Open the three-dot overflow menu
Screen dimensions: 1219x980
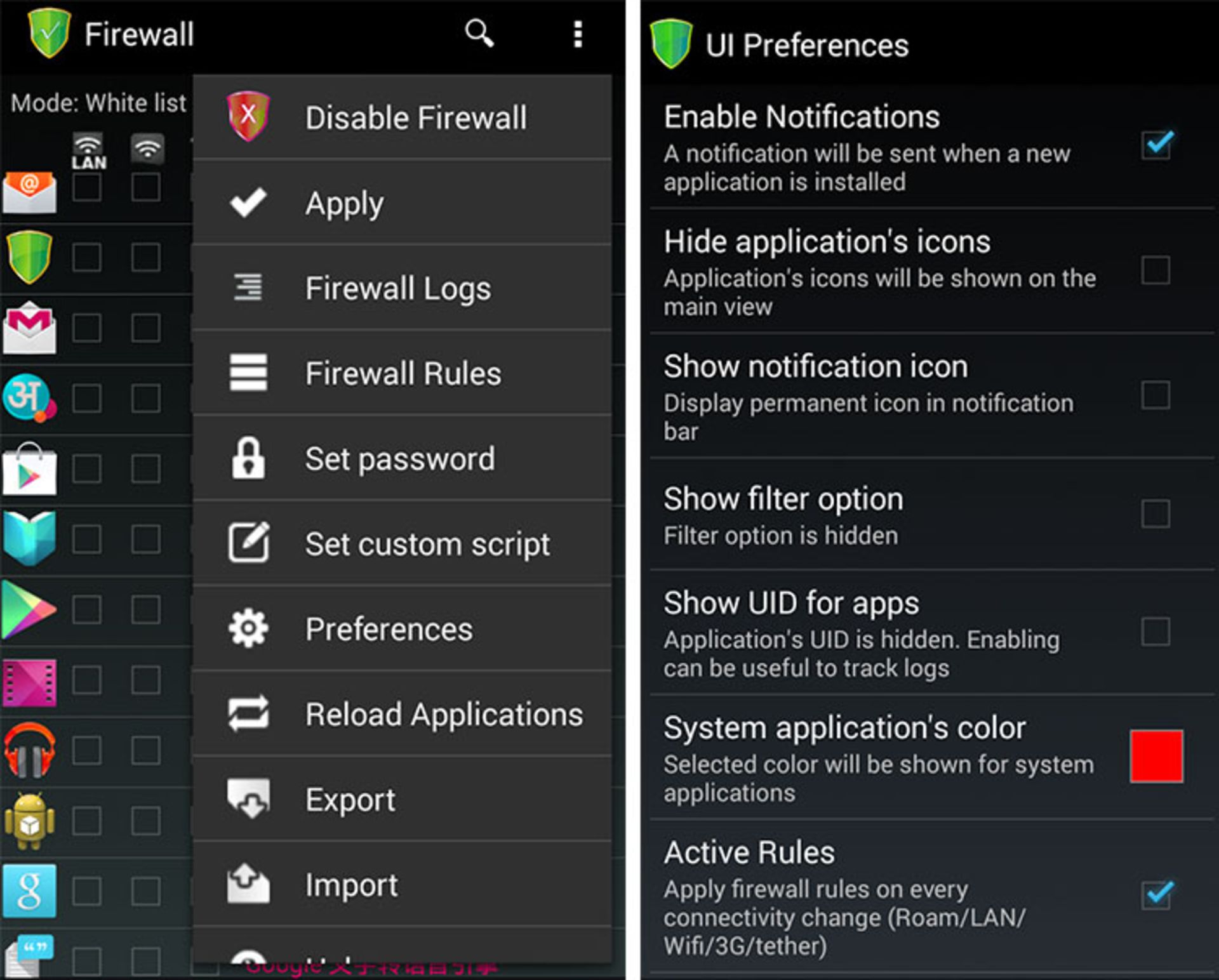point(578,34)
